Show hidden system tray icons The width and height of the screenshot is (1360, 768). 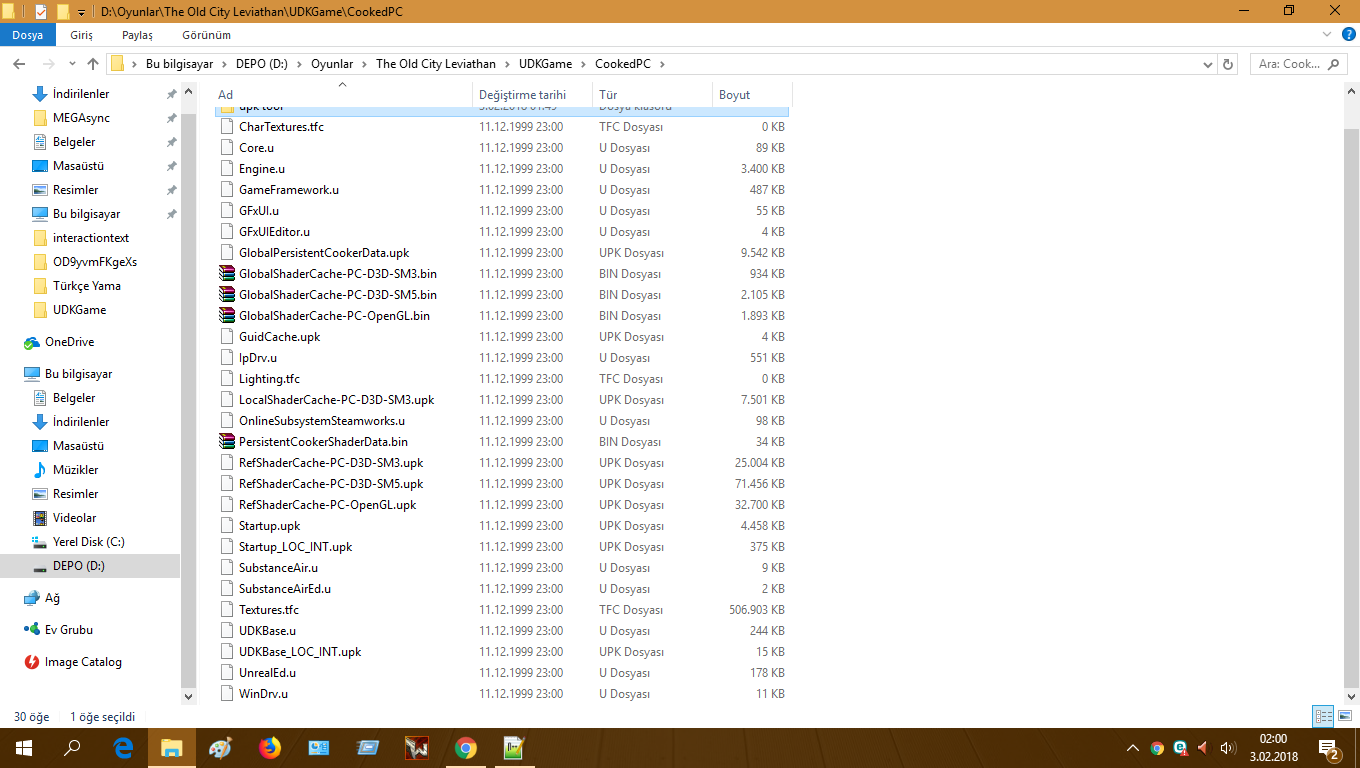tap(1132, 748)
